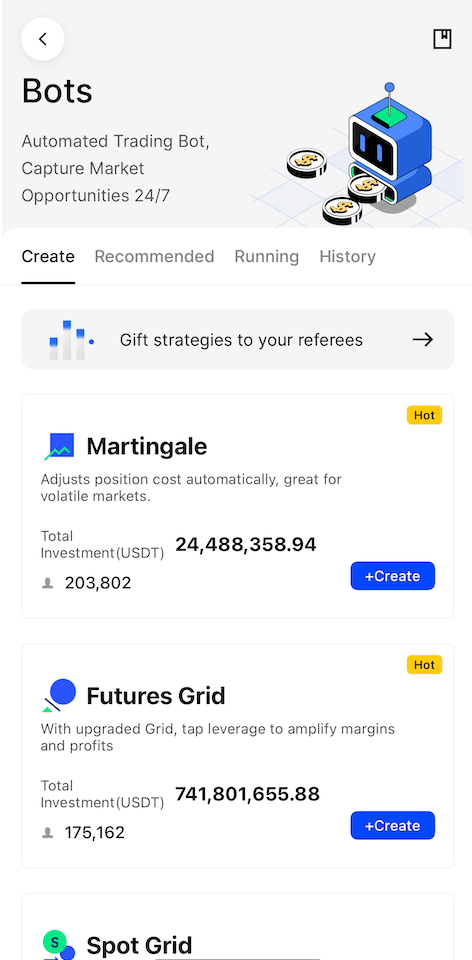
Task: Open the History tab
Action: pos(347,257)
